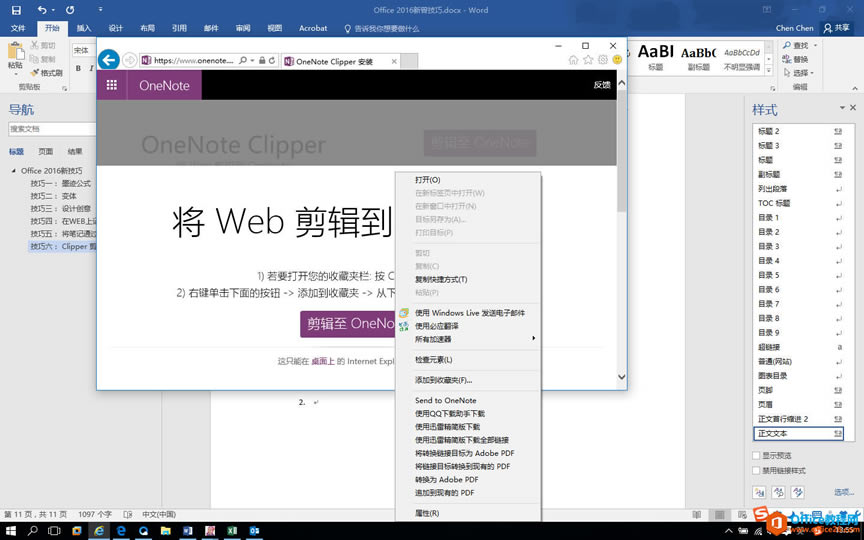Open the 引用 ribbon tab
The image size is (864, 540).
click(x=179, y=28)
